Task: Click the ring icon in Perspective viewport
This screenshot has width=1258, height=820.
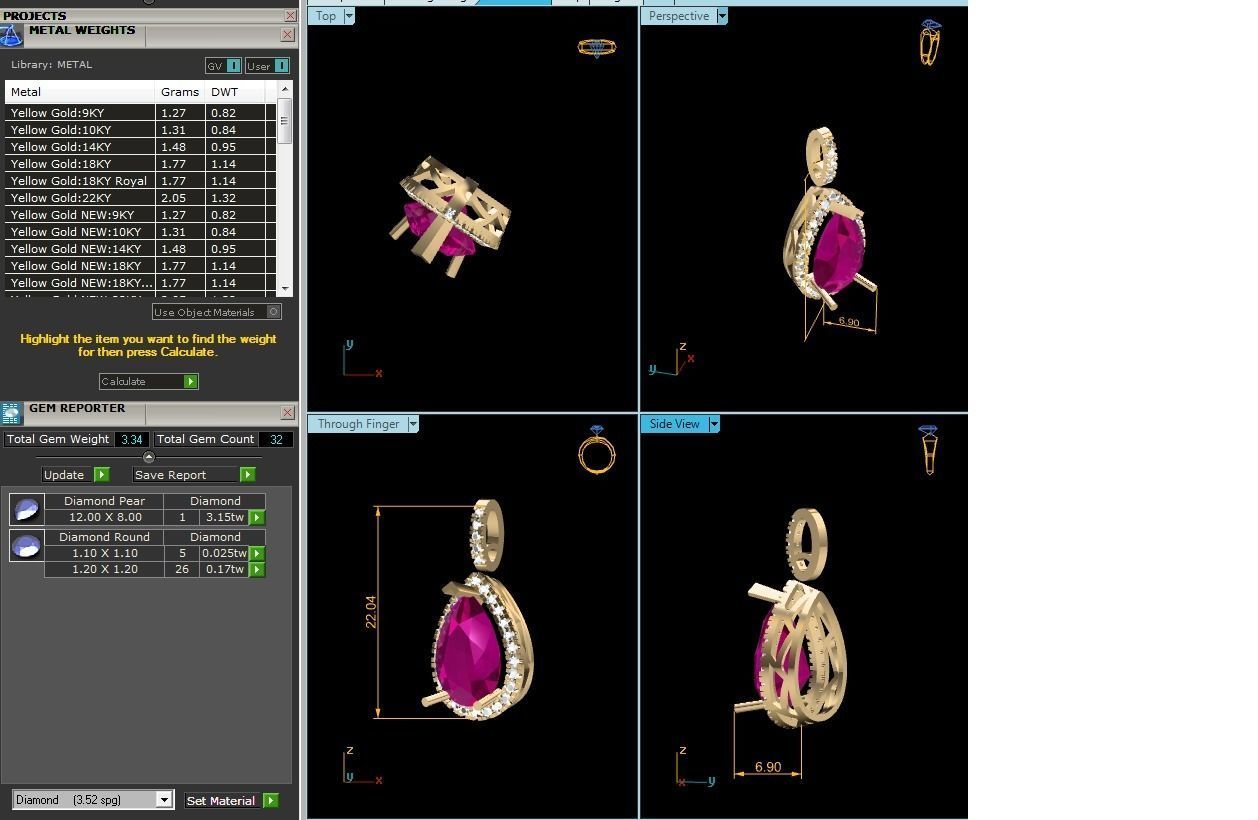Action: click(929, 42)
